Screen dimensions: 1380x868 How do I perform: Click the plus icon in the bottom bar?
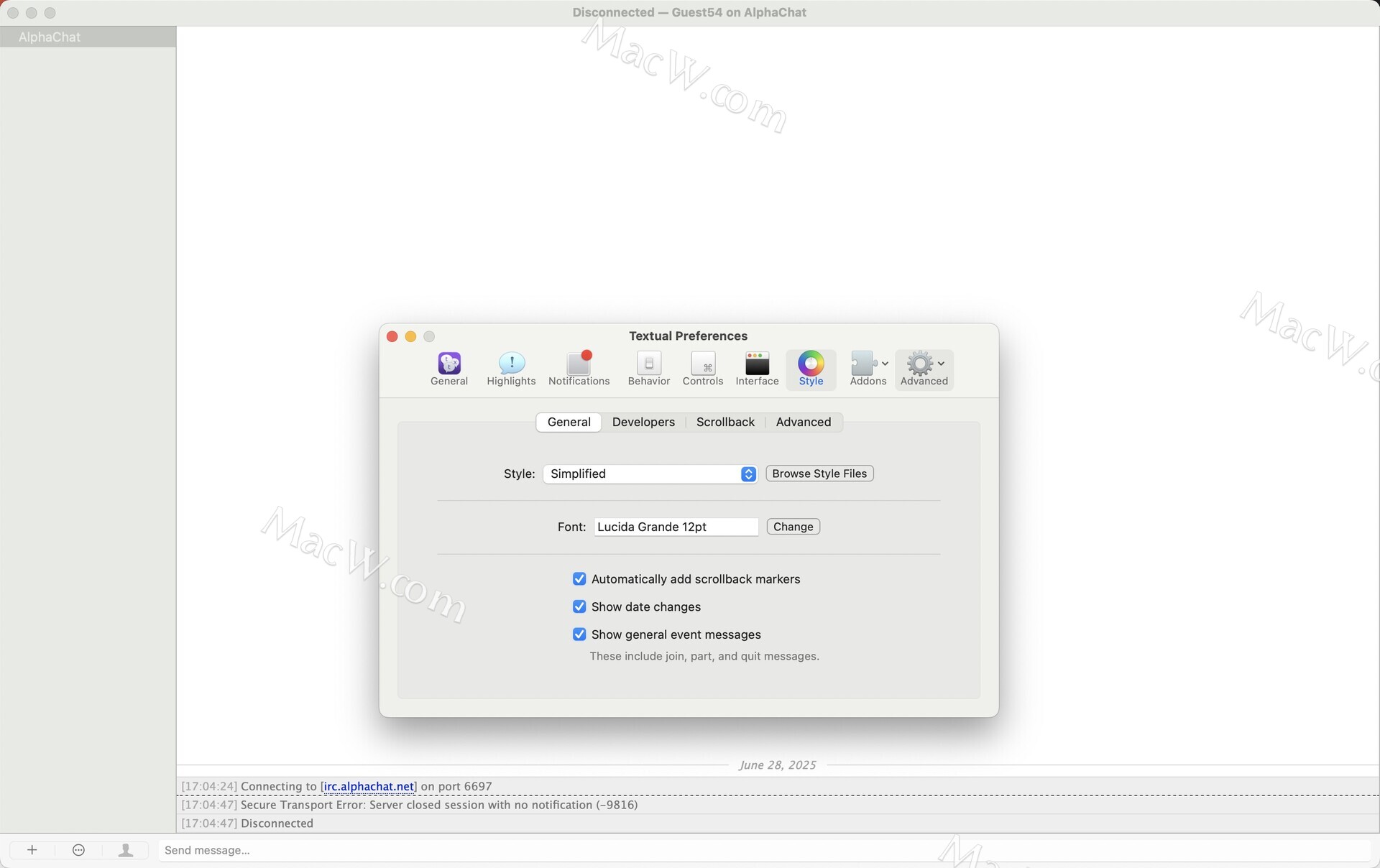(32, 850)
